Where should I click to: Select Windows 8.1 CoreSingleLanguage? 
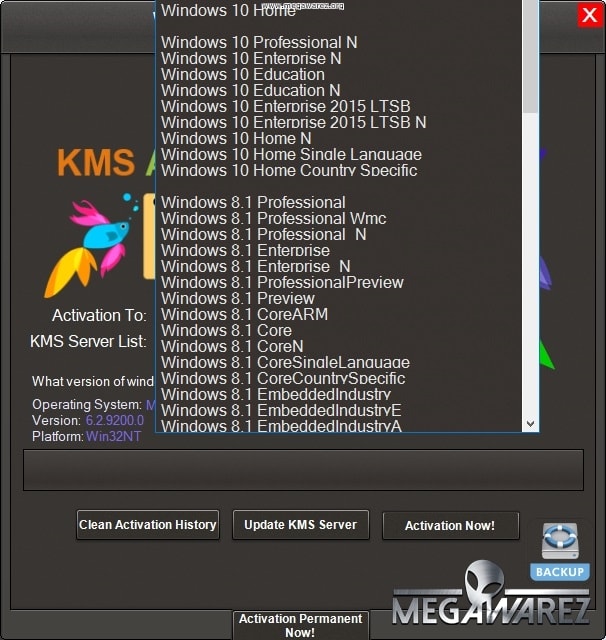point(341,362)
